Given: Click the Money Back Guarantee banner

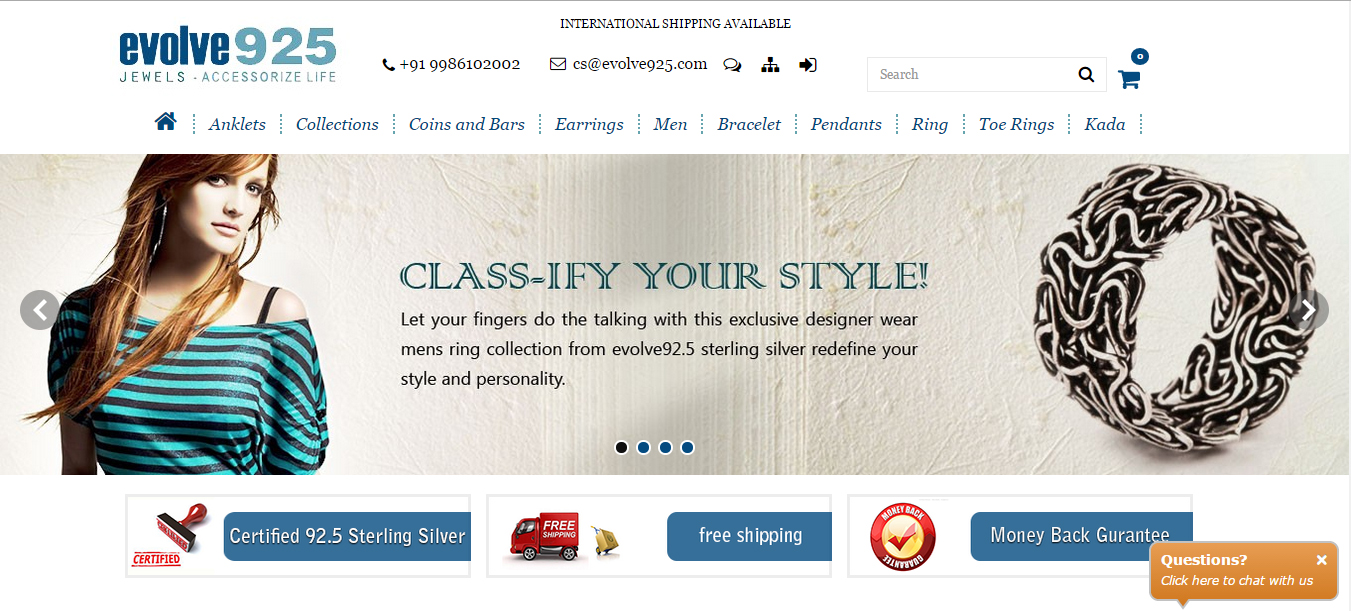Looking at the screenshot, I should coord(1020,536).
